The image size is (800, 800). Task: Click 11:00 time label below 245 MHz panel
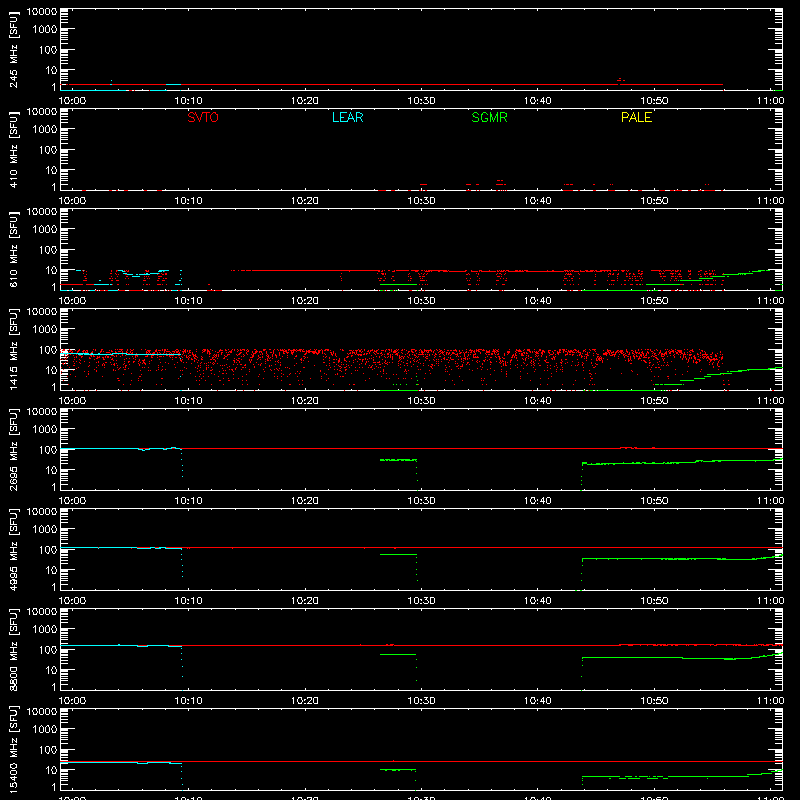pos(770,101)
